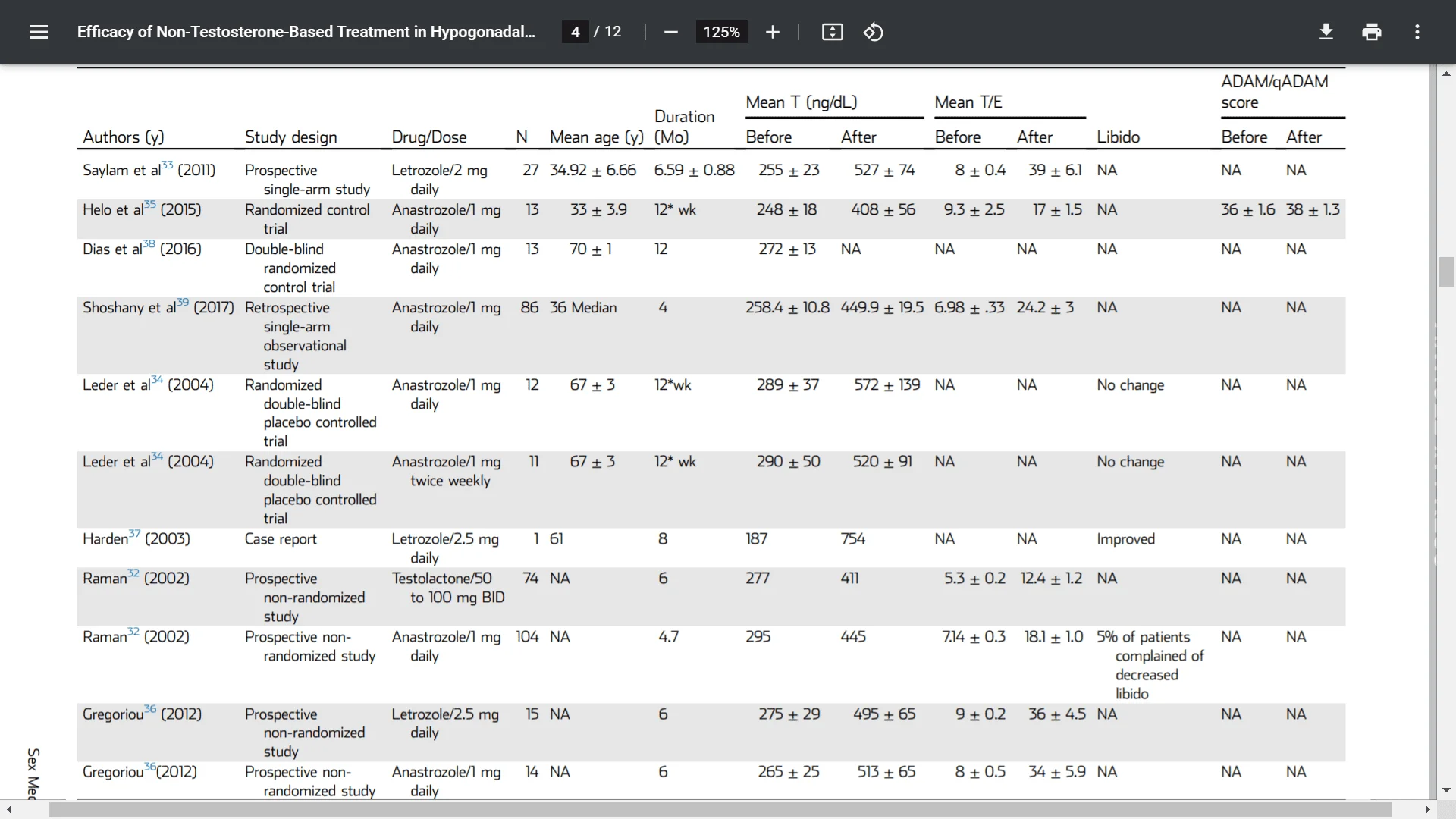Click the '527 ± 74' cell

(x=884, y=171)
